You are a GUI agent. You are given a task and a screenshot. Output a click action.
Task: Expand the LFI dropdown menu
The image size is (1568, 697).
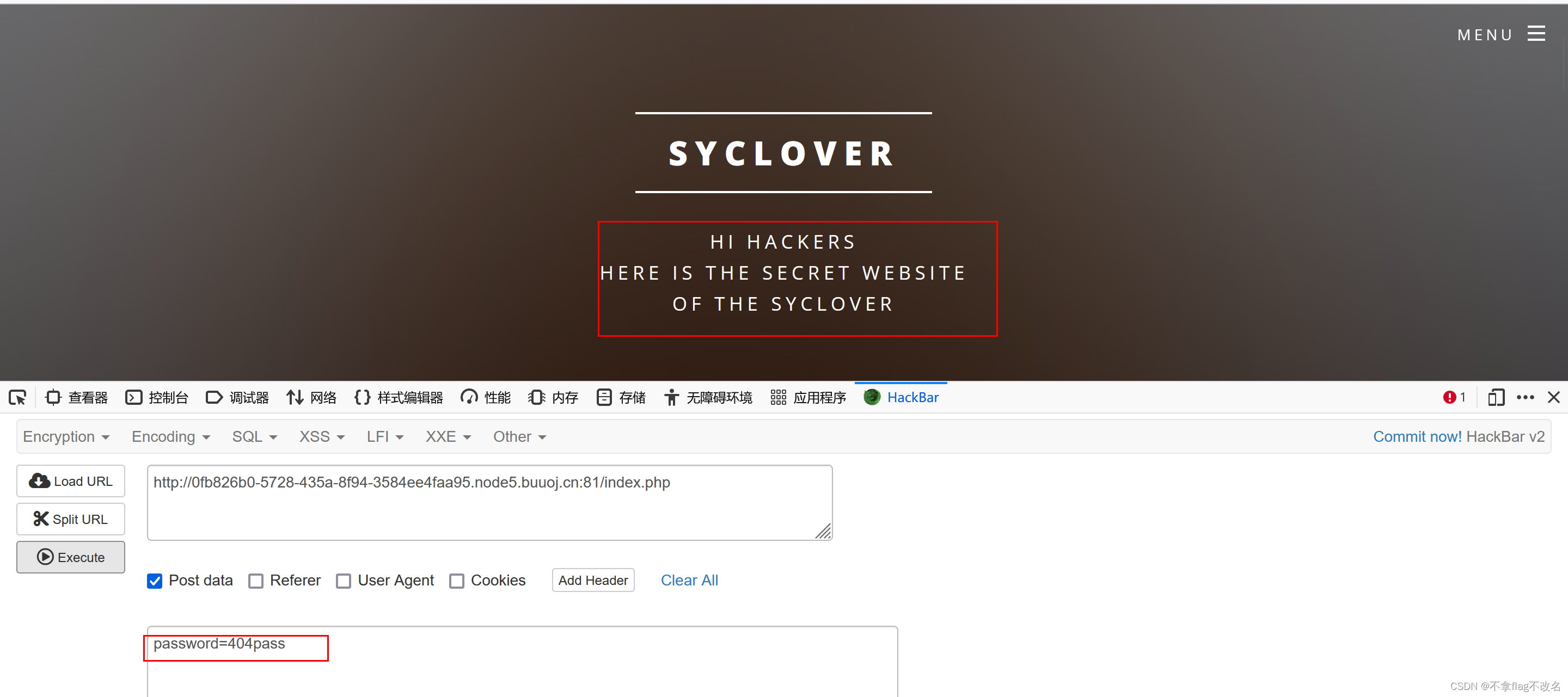tap(385, 437)
